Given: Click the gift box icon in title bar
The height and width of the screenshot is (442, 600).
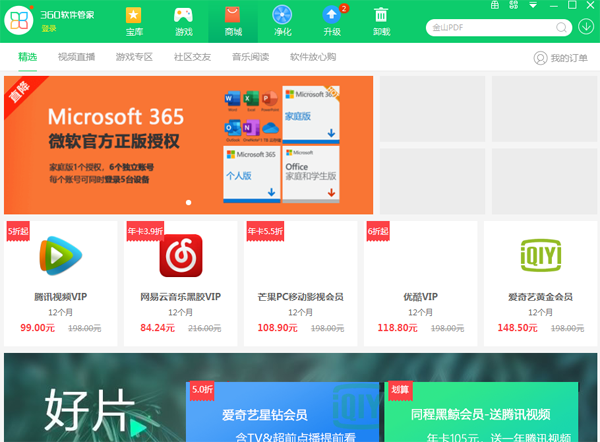Looking at the screenshot, I should click(495, 5).
